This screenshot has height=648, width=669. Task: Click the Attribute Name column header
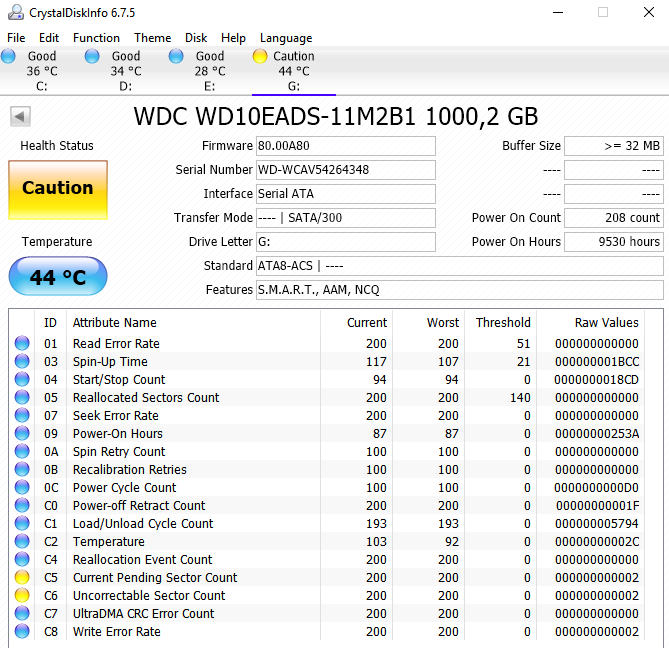click(x=193, y=323)
